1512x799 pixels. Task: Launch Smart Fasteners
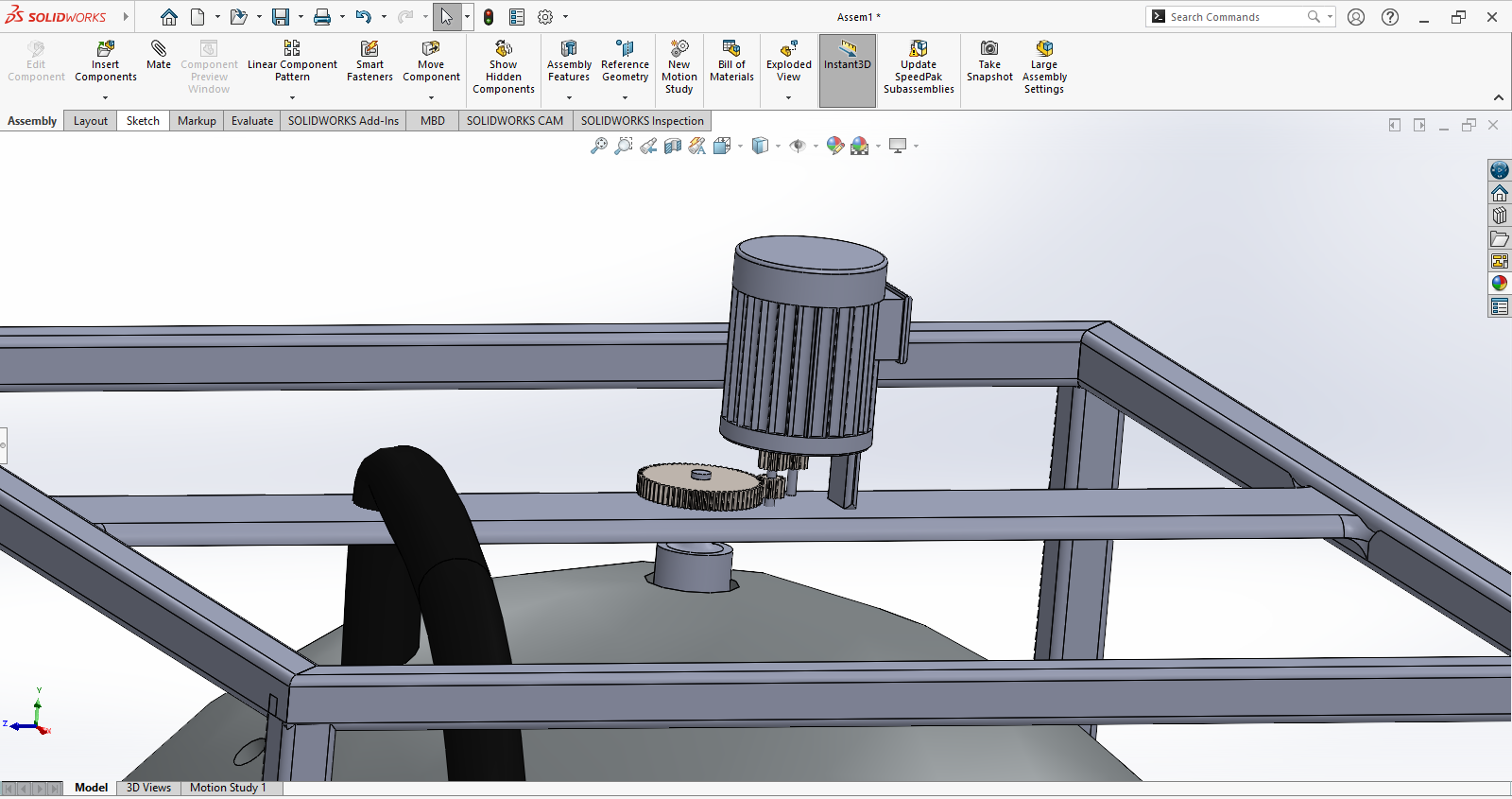tap(369, 61)
